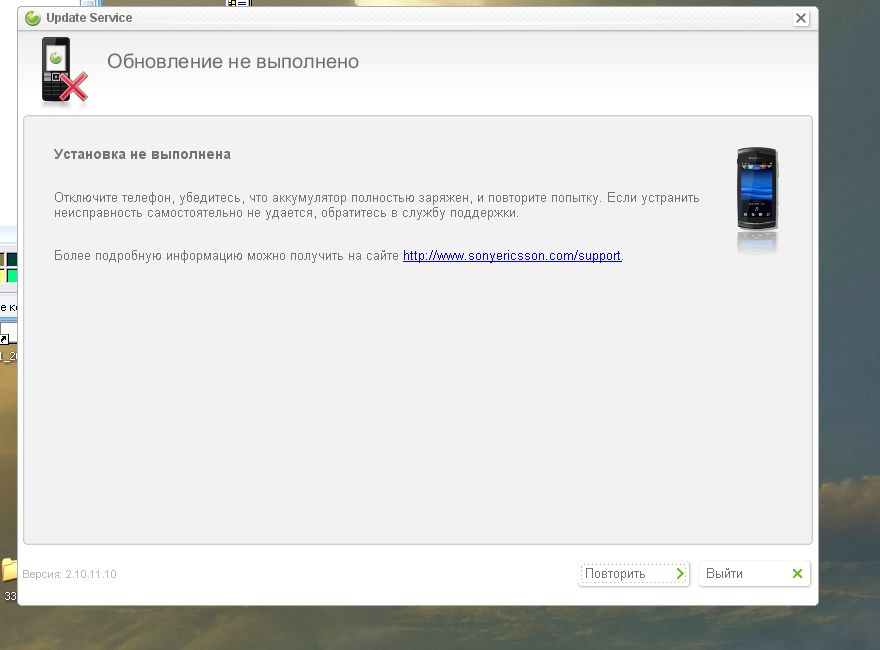Click the Sony Ericsson logo in title bar
This screenshot has width=880, height=650.
pyautogui.click(x=33, y=18)
